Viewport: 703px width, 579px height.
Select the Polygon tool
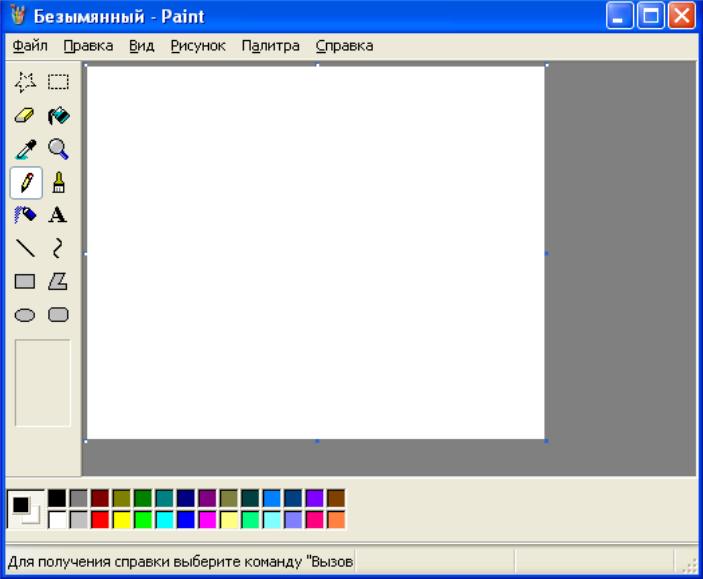tap(58, 282)
